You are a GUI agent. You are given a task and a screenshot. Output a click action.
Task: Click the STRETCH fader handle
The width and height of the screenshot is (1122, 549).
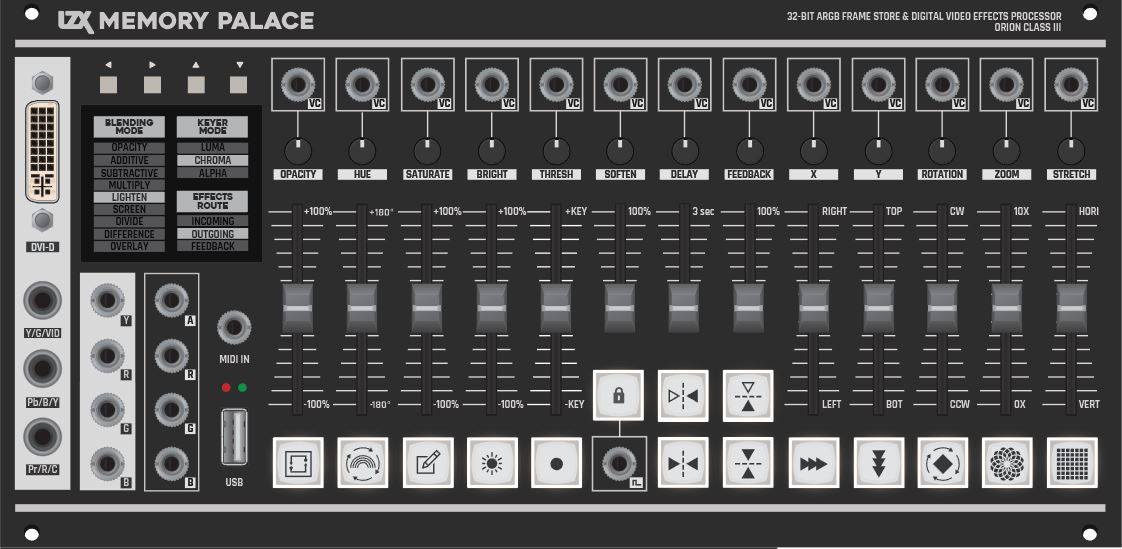tap(1072, 308)
